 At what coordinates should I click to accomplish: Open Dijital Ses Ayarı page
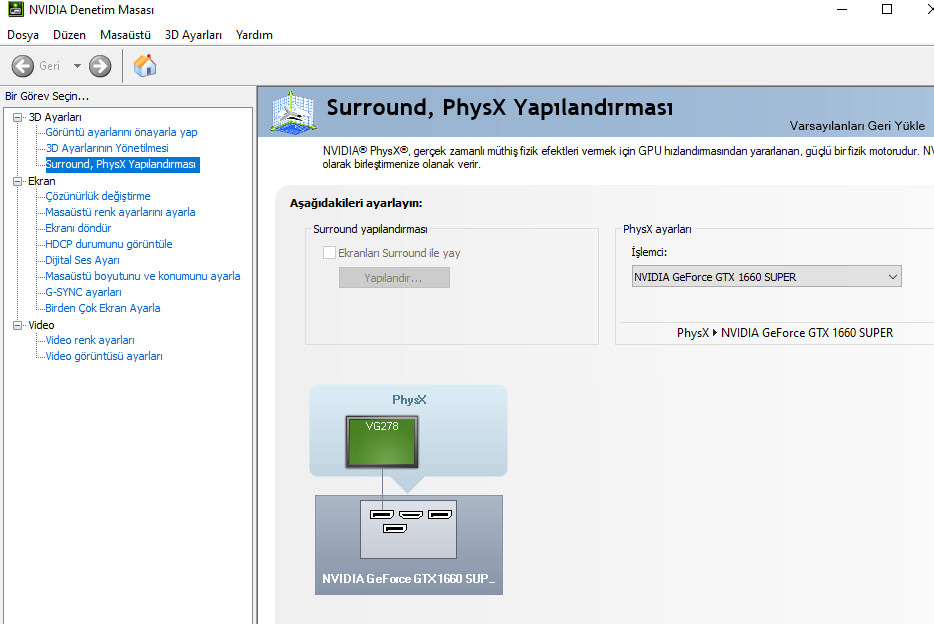tap(82, 260)
